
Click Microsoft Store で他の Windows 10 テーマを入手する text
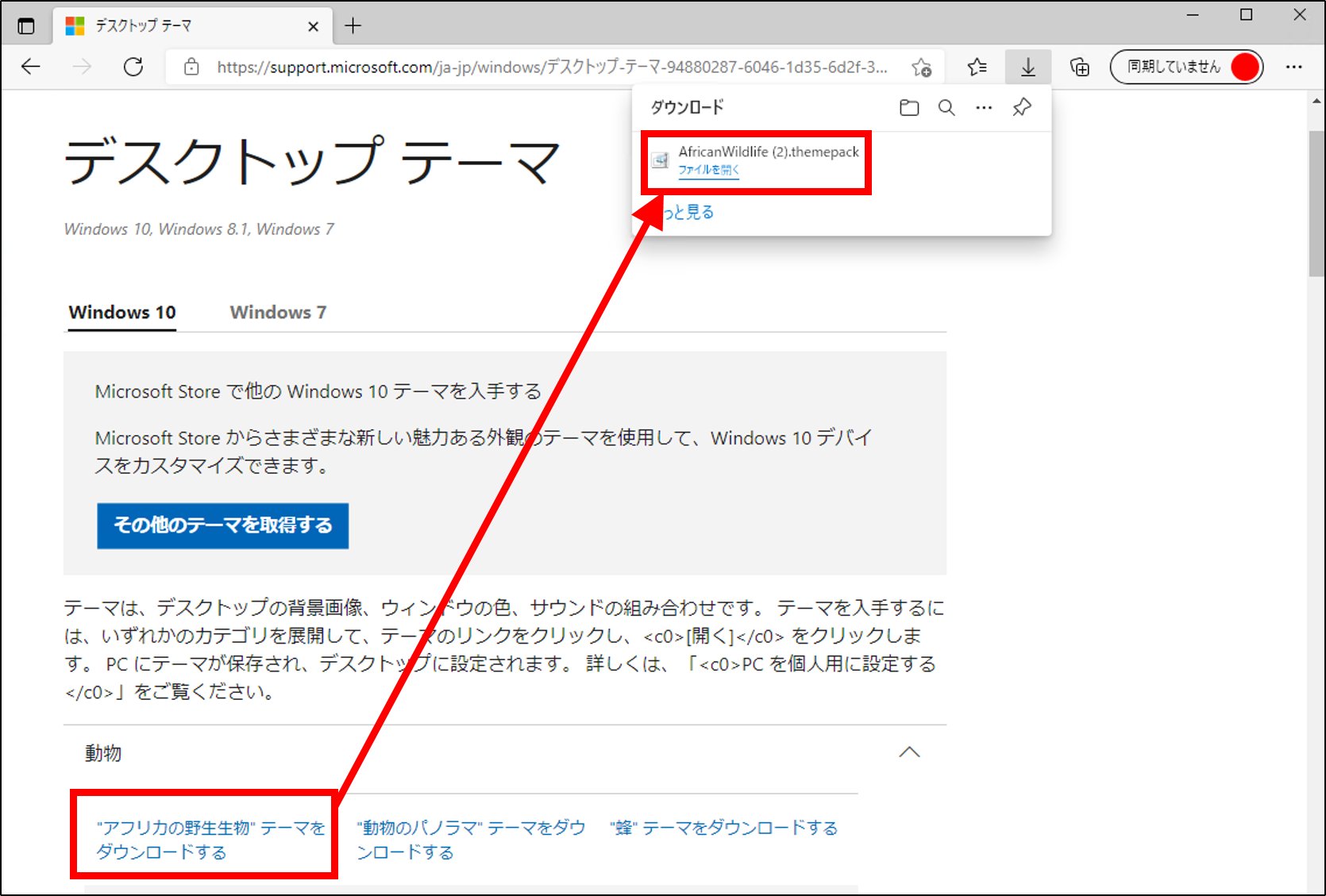click(318, 391)
